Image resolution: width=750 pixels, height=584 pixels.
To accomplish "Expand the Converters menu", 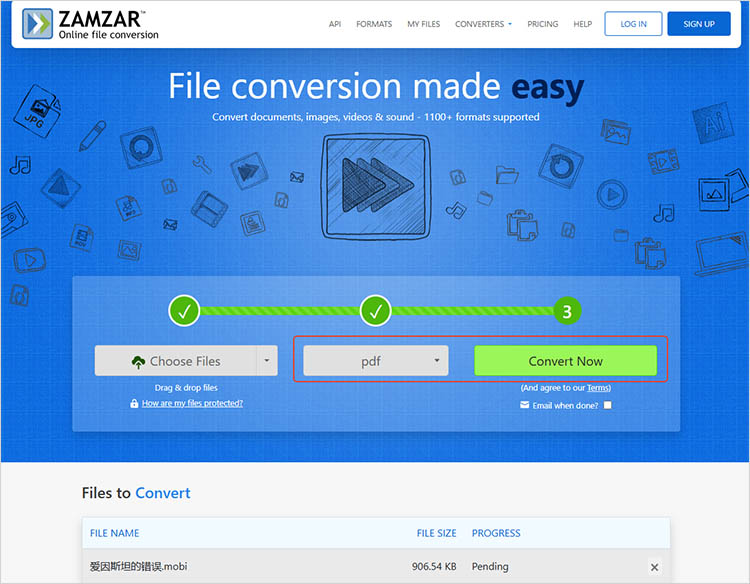I will tap(483, 24).
